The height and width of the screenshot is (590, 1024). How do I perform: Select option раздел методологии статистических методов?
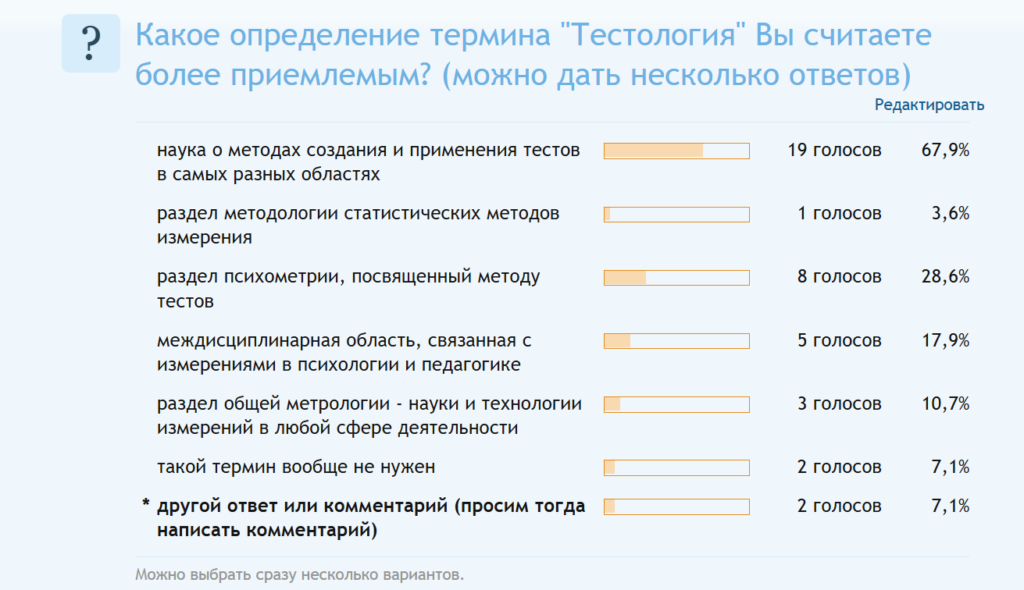tap(358, 225)
